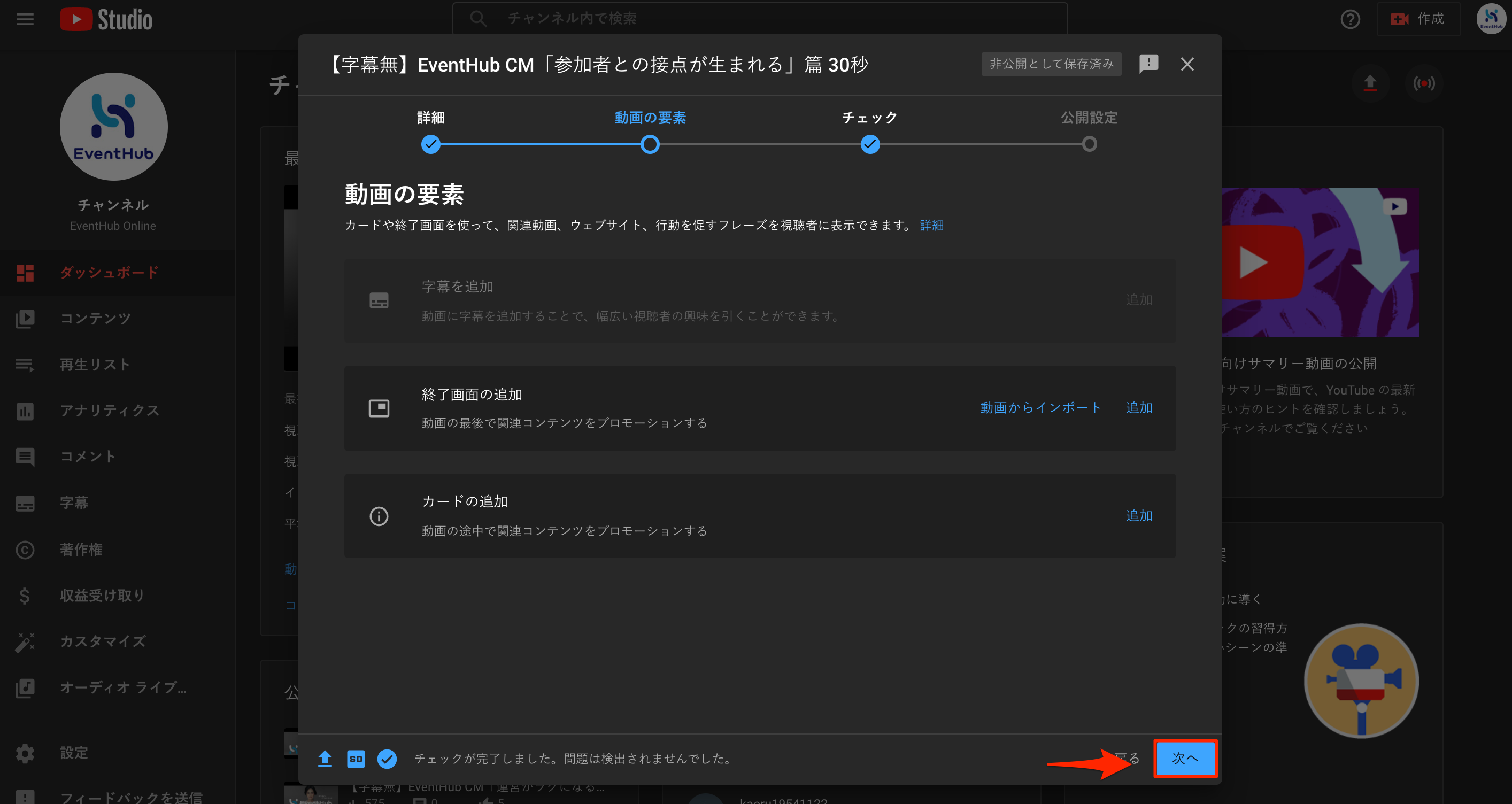Click the comments speech bubble icon
This screenshot has height=804, width=1512.
pos(25,457)
